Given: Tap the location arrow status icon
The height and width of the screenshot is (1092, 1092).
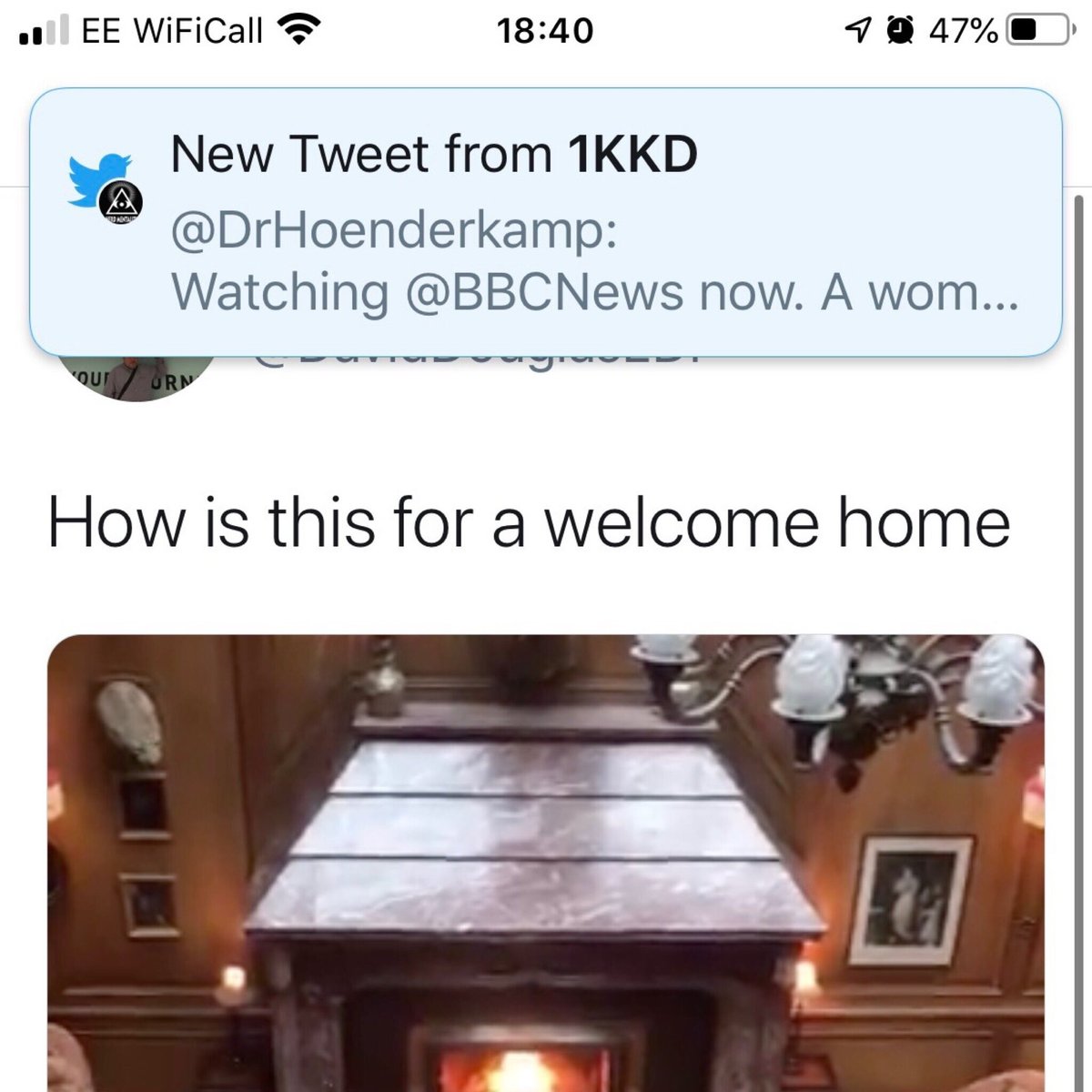Looking at the screenshot, I should [x=858, y=32].
